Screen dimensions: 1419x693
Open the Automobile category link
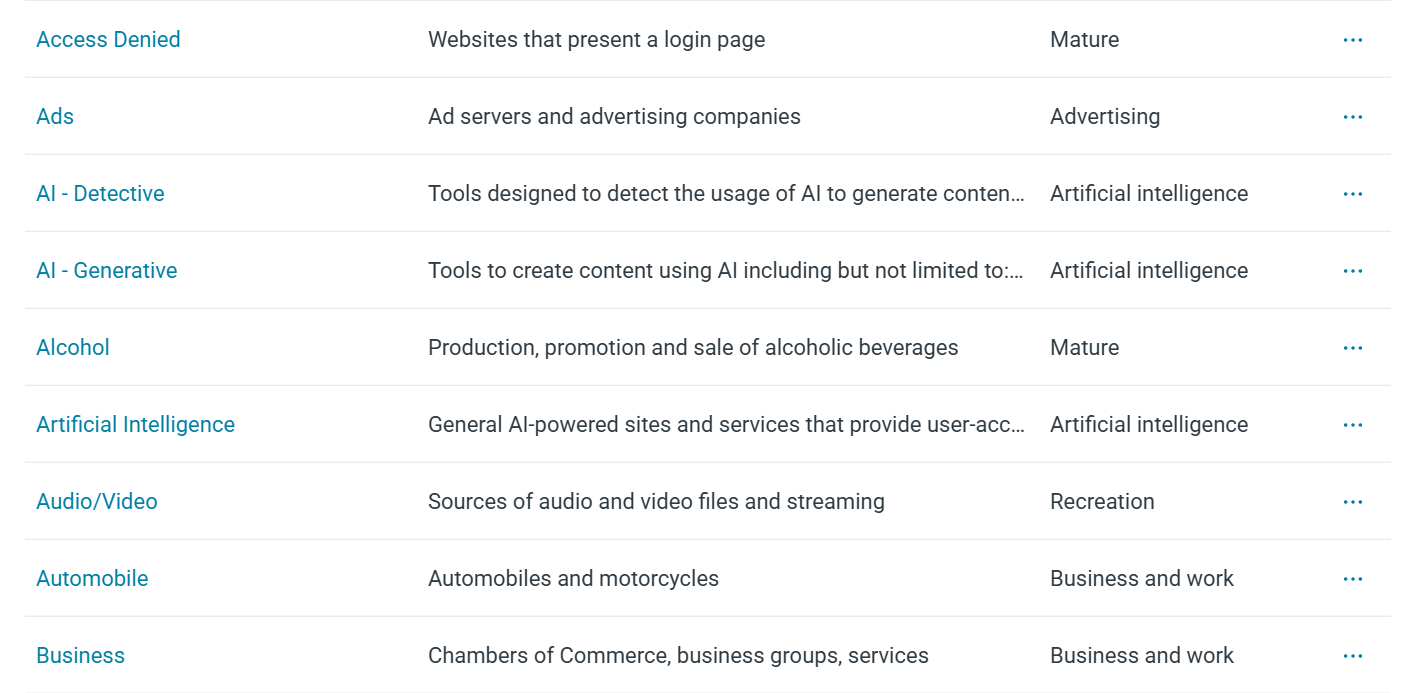[92, 579]
